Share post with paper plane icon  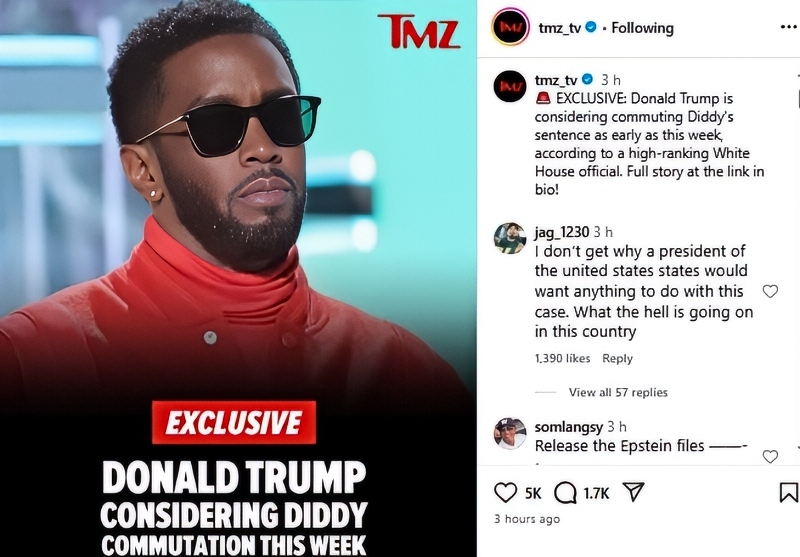click(x=633, y=492)
